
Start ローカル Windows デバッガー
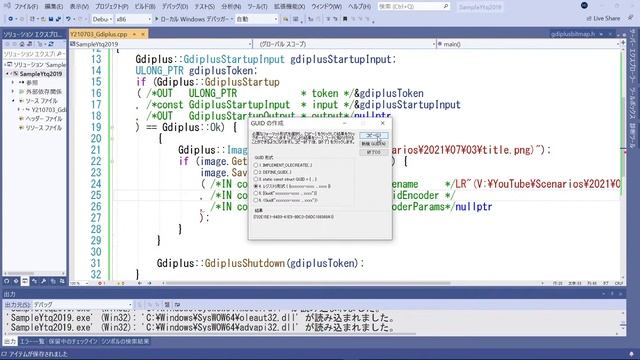pos(193,19)
